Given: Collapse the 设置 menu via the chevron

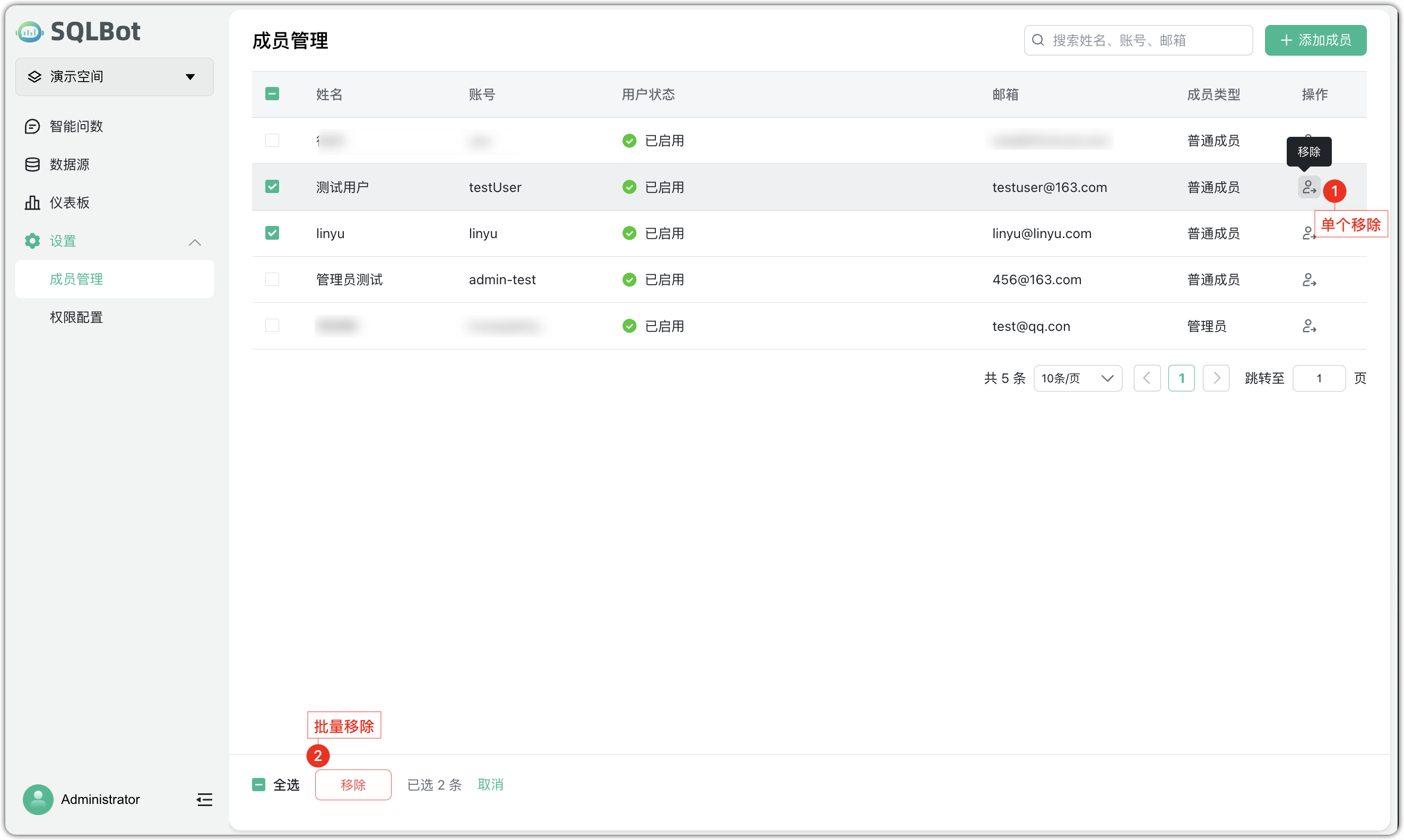Looking at the screenshot, I should [x=195, y=242].
